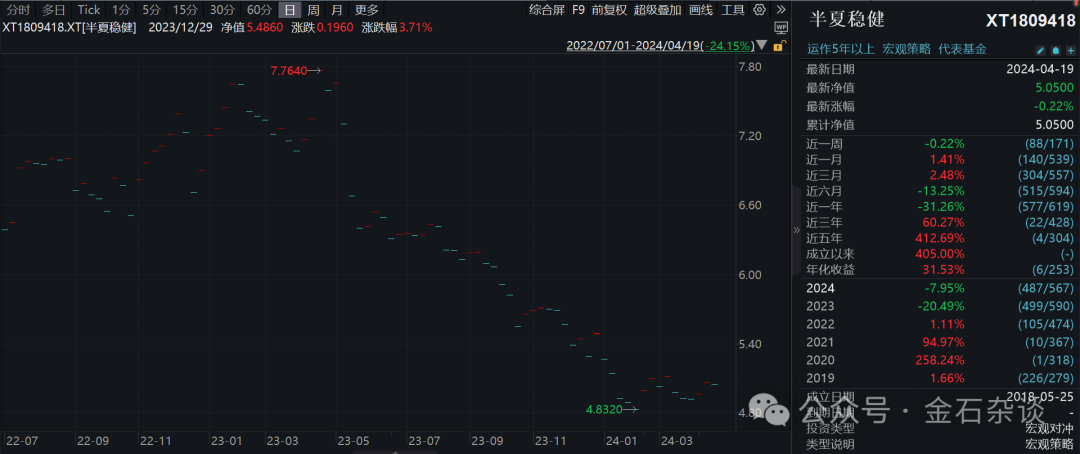Select the 周 weekly period tab
The width and height of the screenshot is (1080, 454).
[x=313, y=10]
